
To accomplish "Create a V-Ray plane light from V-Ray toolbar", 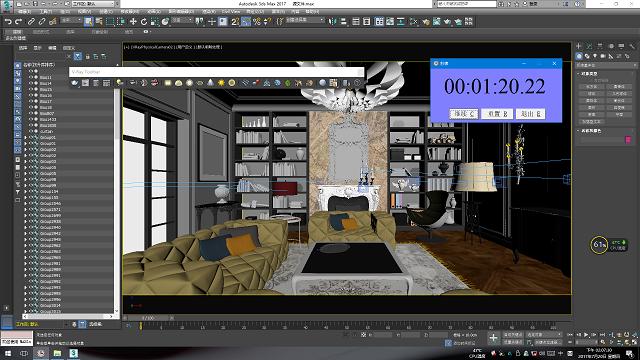I will (x=168, y=83).
